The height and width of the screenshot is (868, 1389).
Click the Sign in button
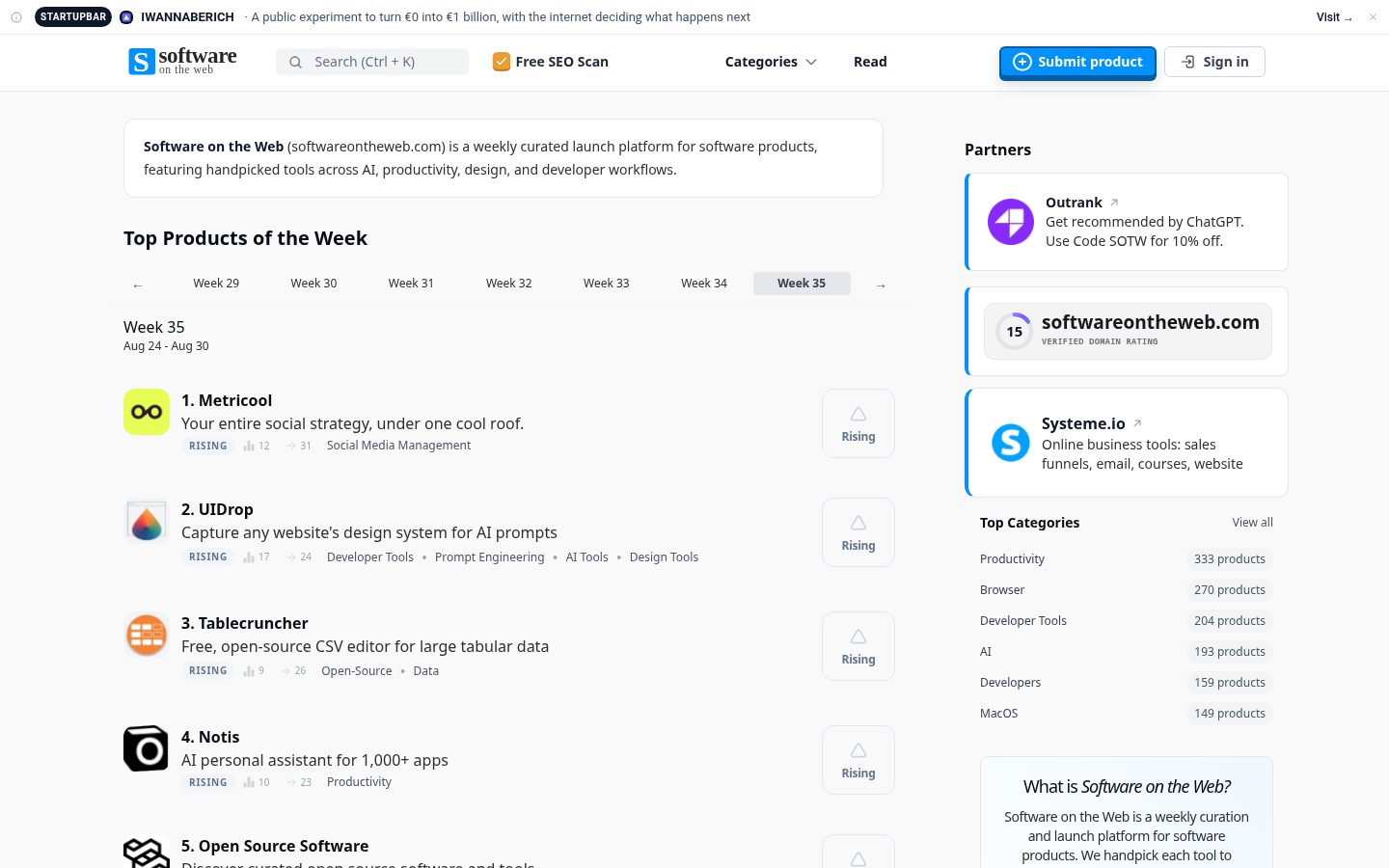coord(1214,62)
